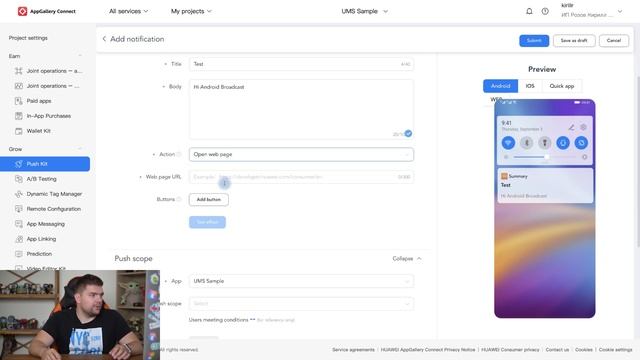Screen dimensions: 640x360
Task: Open the UMS Sample project selector
Action: coord(364,11)
